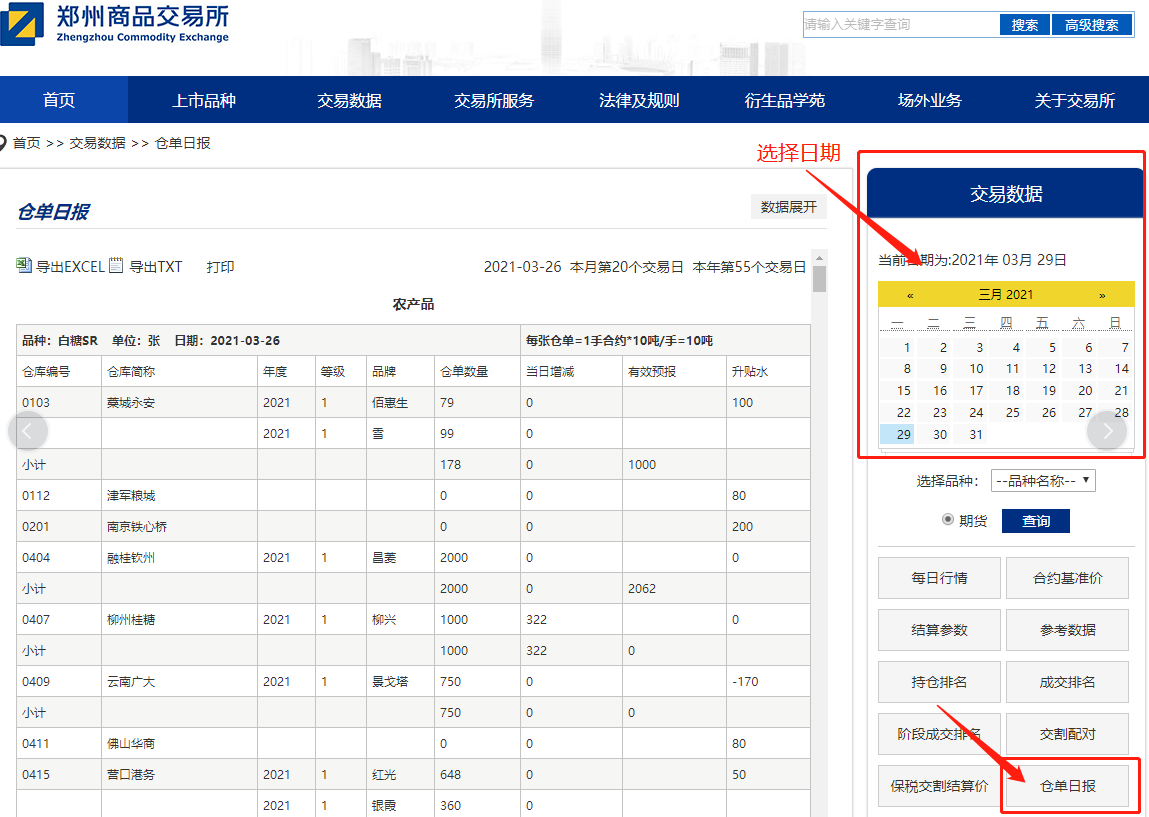Image resolution: width=1149 pixels, height=817 pixels.
Task: Click the keyword search input field
Action: (x=900, y=25)
